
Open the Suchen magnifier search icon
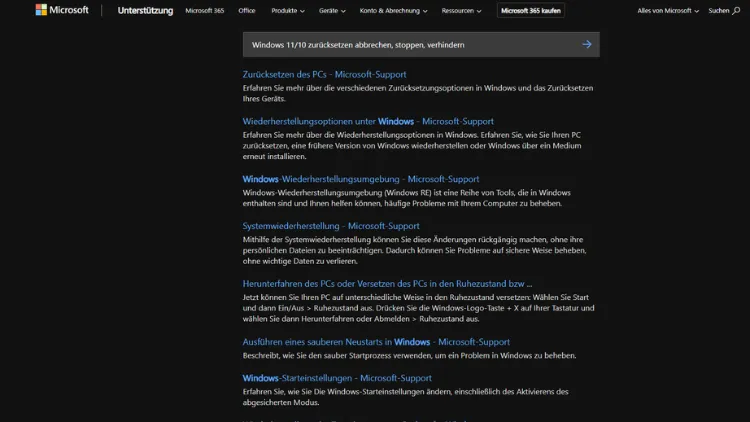coord(736,11)
